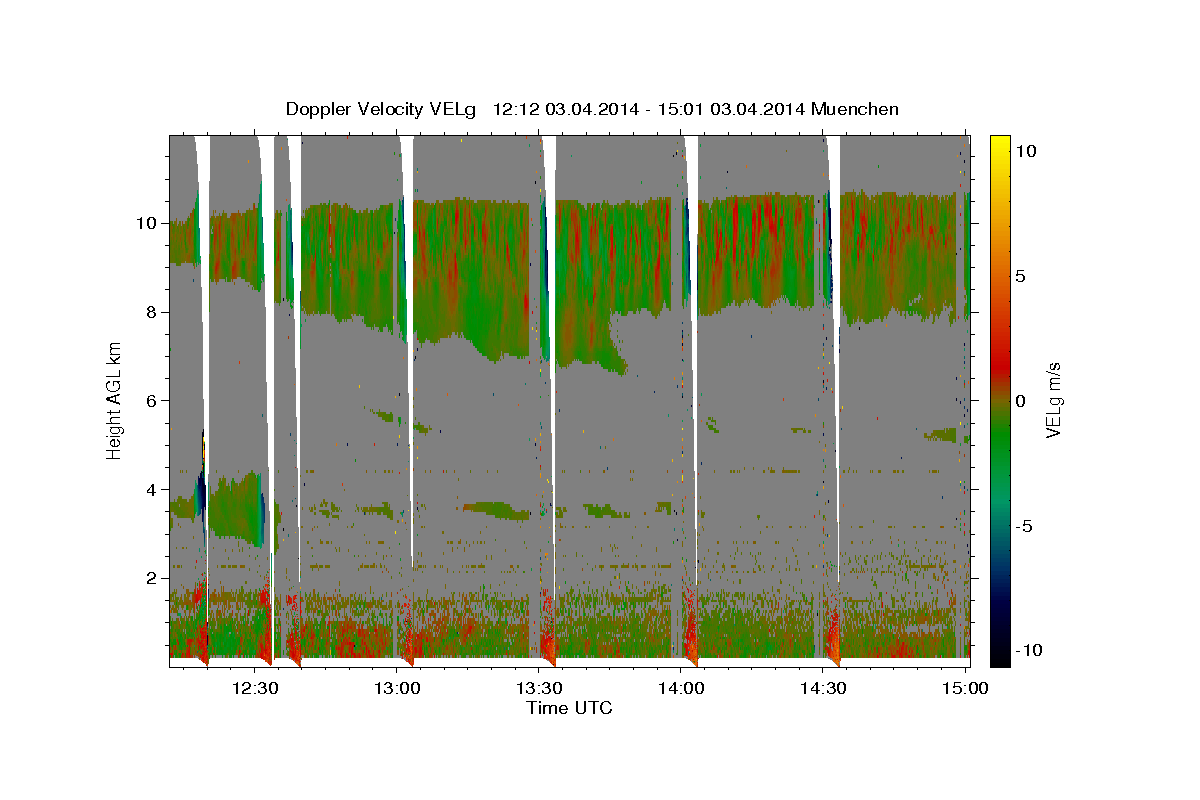Click the end date '15:01 03.04.2014' in title
1200x800 pixels.
click(732, 109)
